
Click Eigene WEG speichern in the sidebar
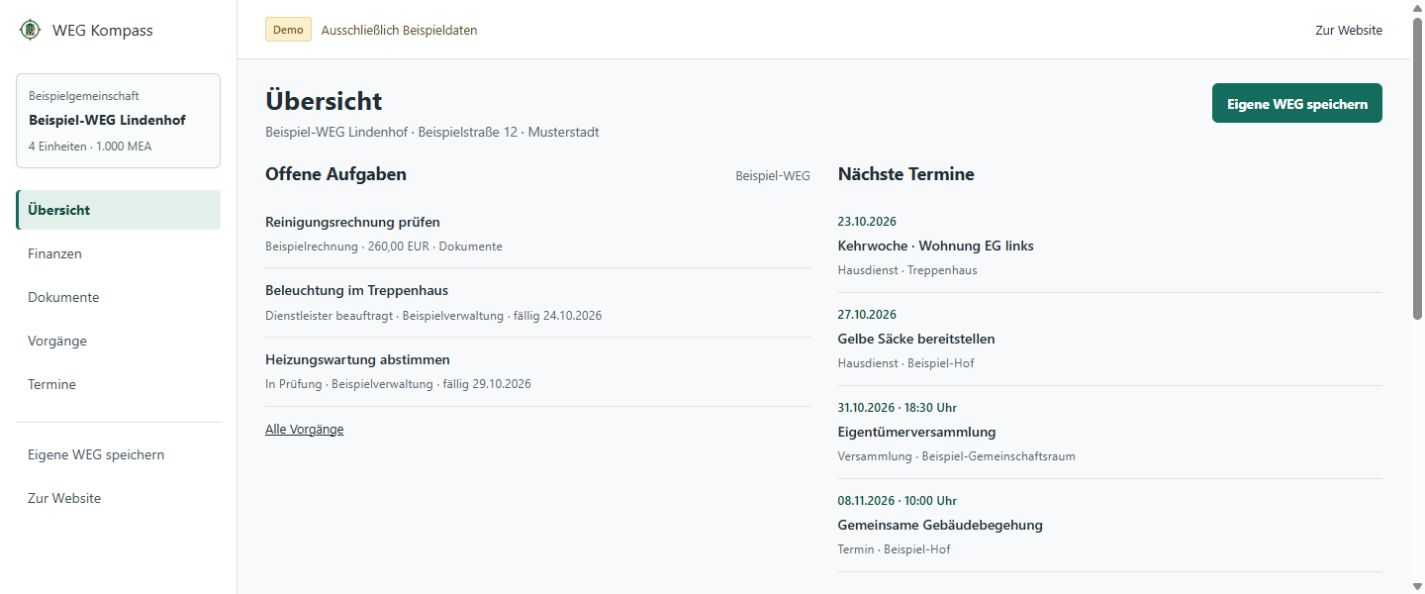pos(118,455)
